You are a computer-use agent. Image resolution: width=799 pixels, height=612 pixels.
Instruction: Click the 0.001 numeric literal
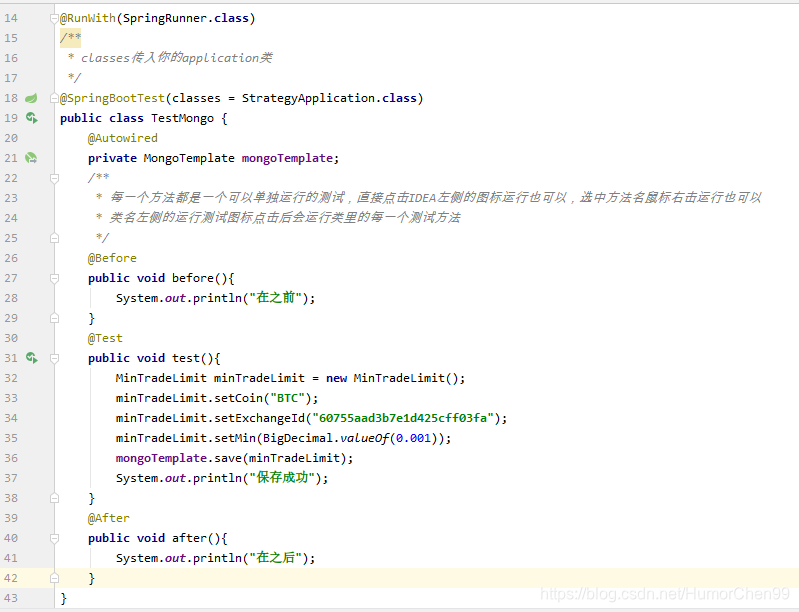(x=413, y=438)
